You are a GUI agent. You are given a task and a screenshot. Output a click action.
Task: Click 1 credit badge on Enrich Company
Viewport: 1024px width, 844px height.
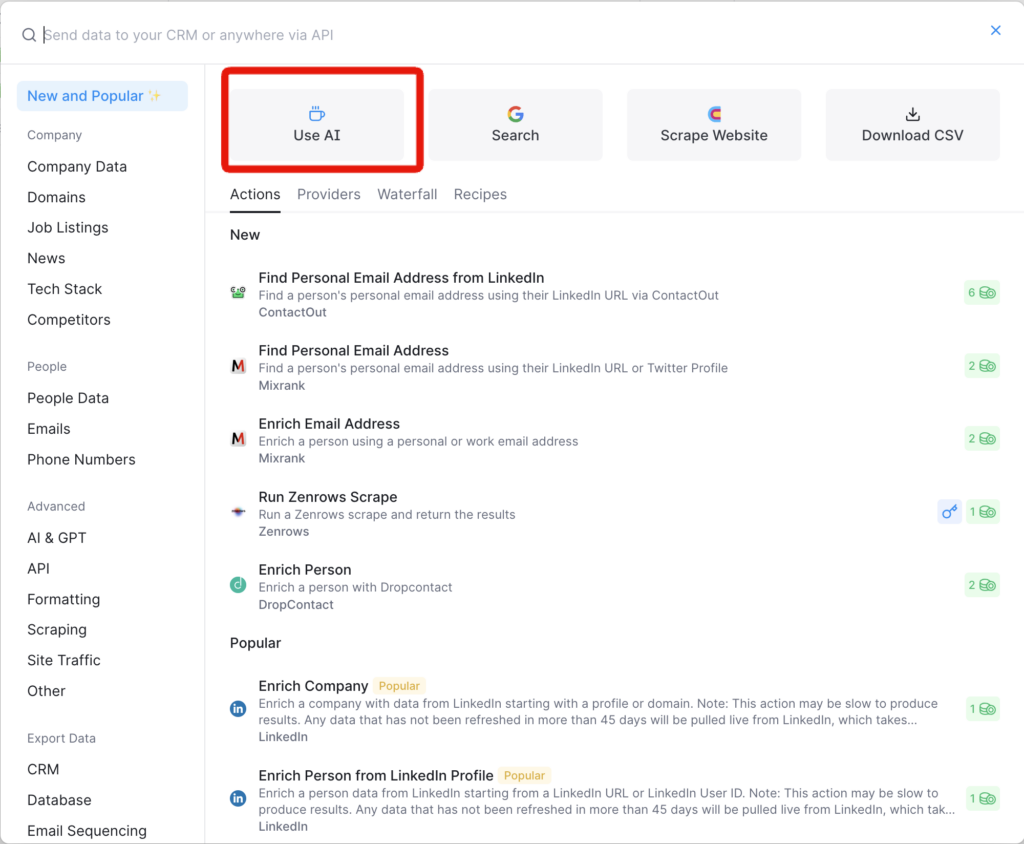click(982, 709)
